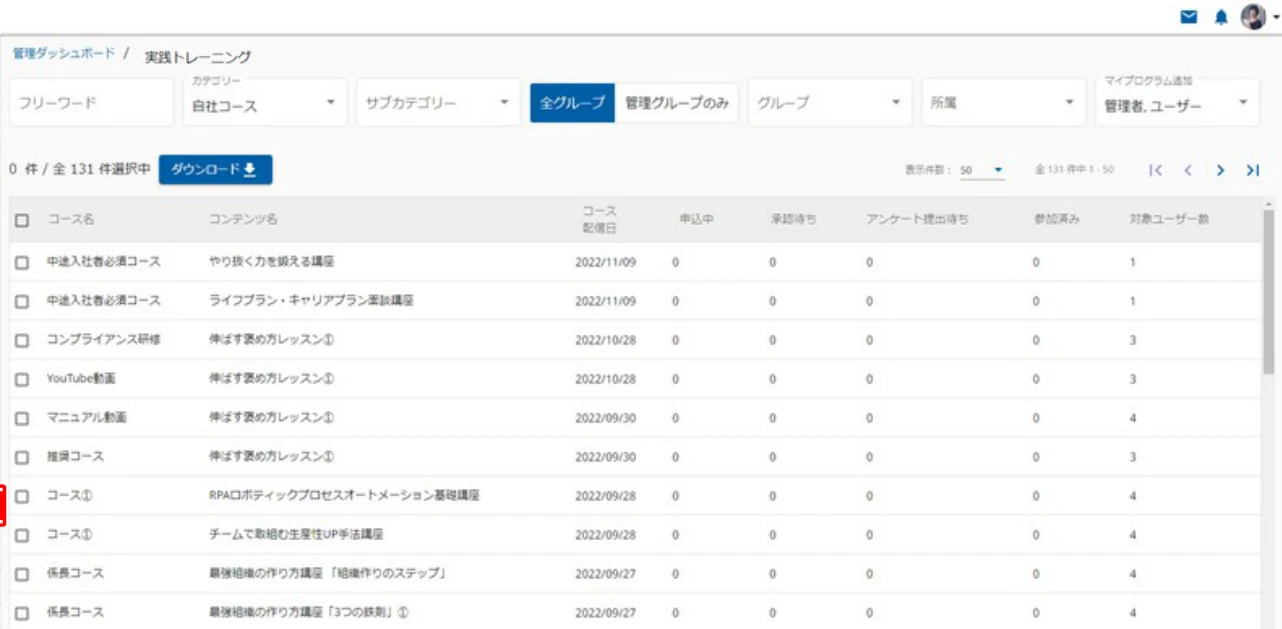The height and width of the screenshot is (629, 1282).
Task: Open the サブカテゴリー dropdown
Action: [x=438, y=102]
